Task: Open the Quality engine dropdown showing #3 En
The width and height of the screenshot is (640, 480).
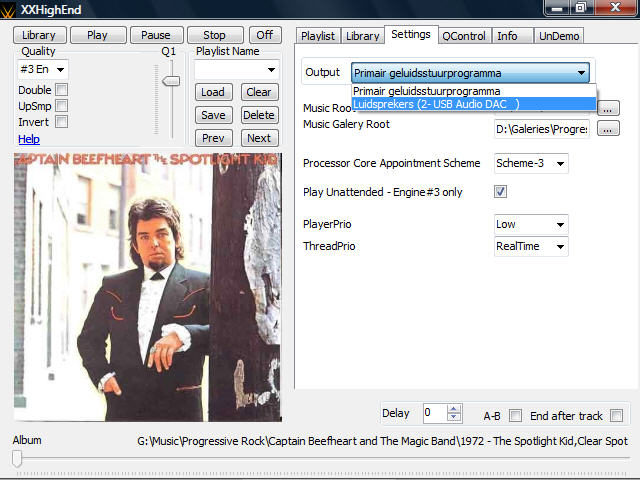Action: click(42, 69)
